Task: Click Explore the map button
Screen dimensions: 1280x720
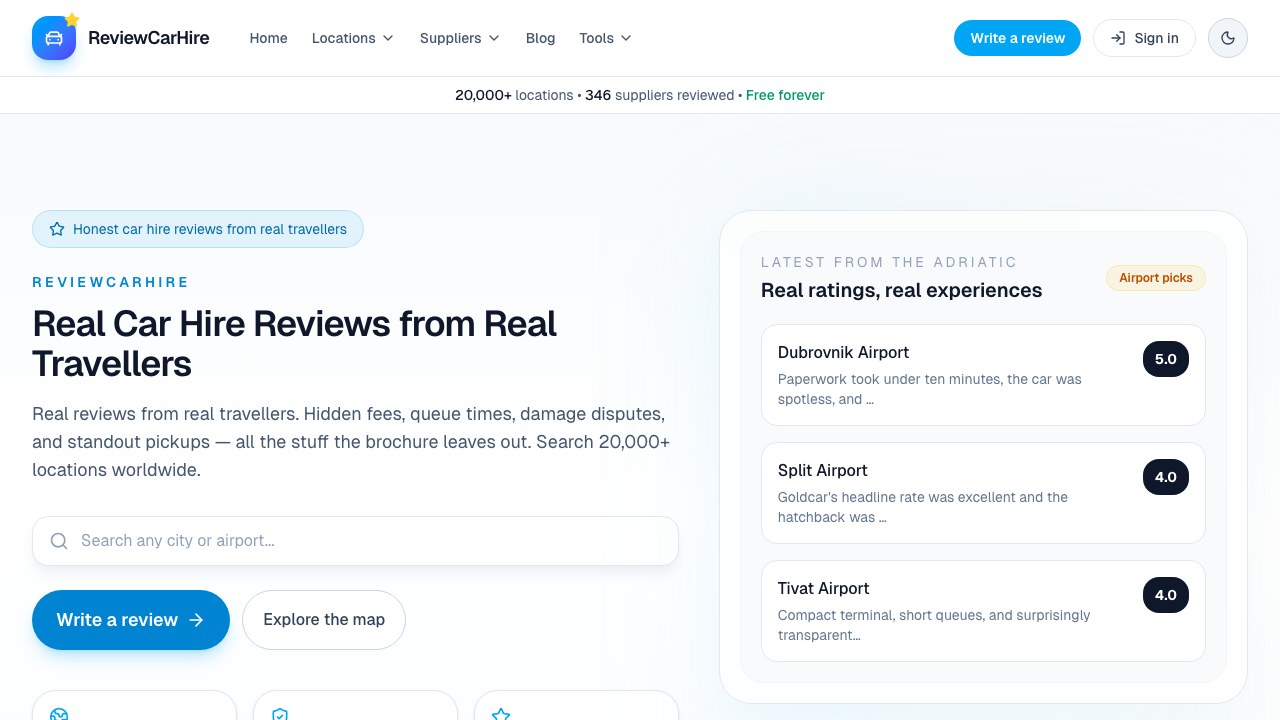Action: tap(323, 620)
